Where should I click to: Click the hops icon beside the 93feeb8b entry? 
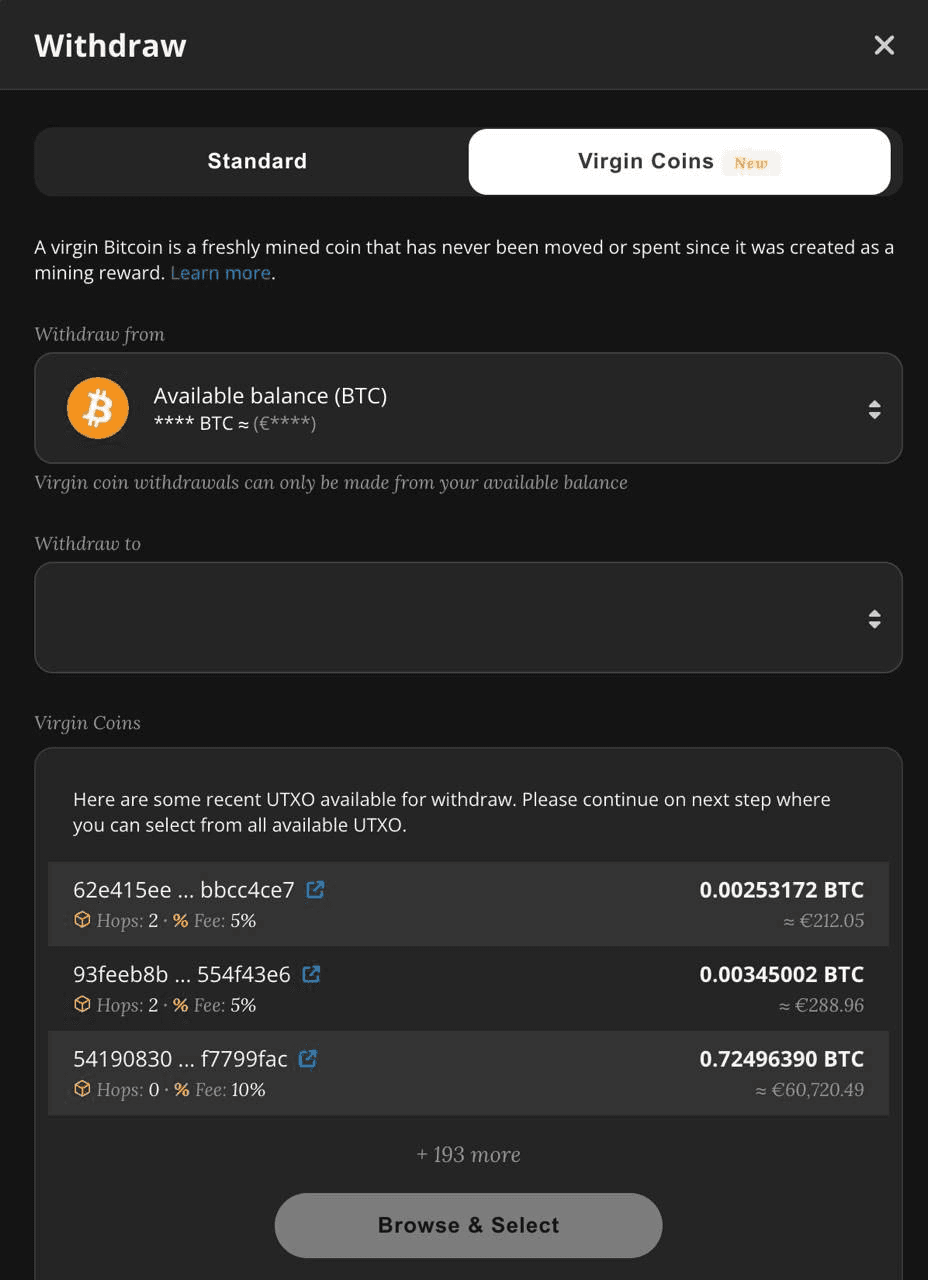click(x=82, y=1004)
